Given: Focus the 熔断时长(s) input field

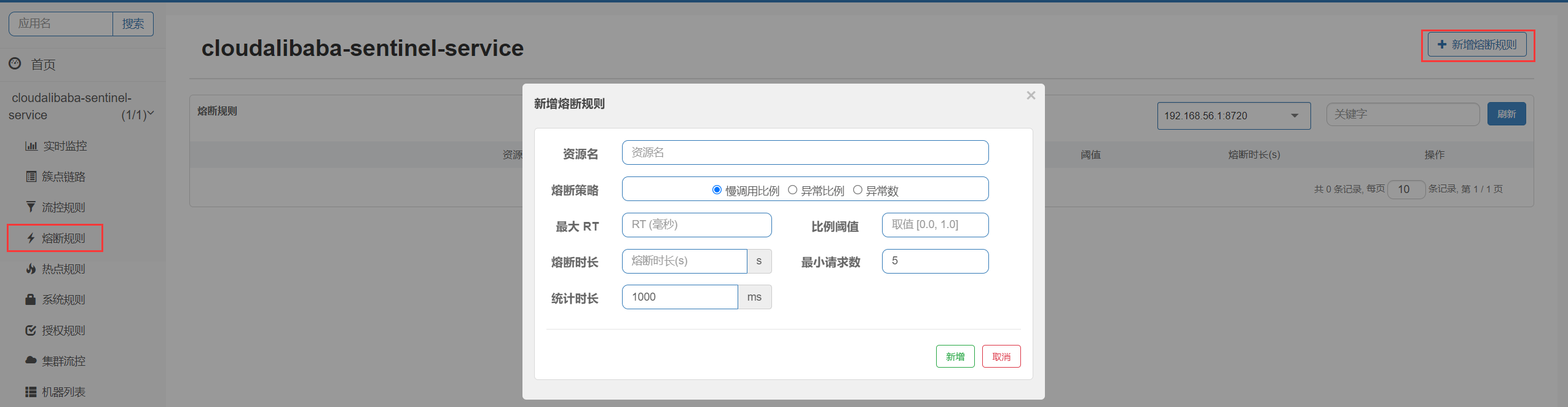Looking at the screenshot, I should 685,261.
